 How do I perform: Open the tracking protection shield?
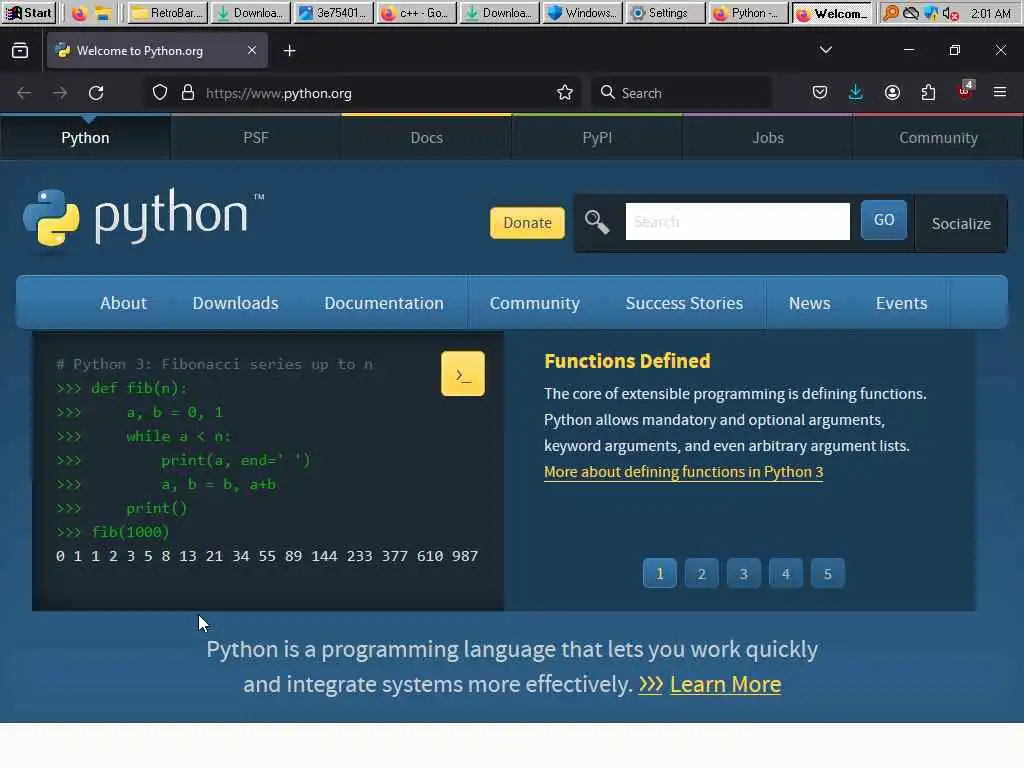pyautogui.click(x=160, y=93)
